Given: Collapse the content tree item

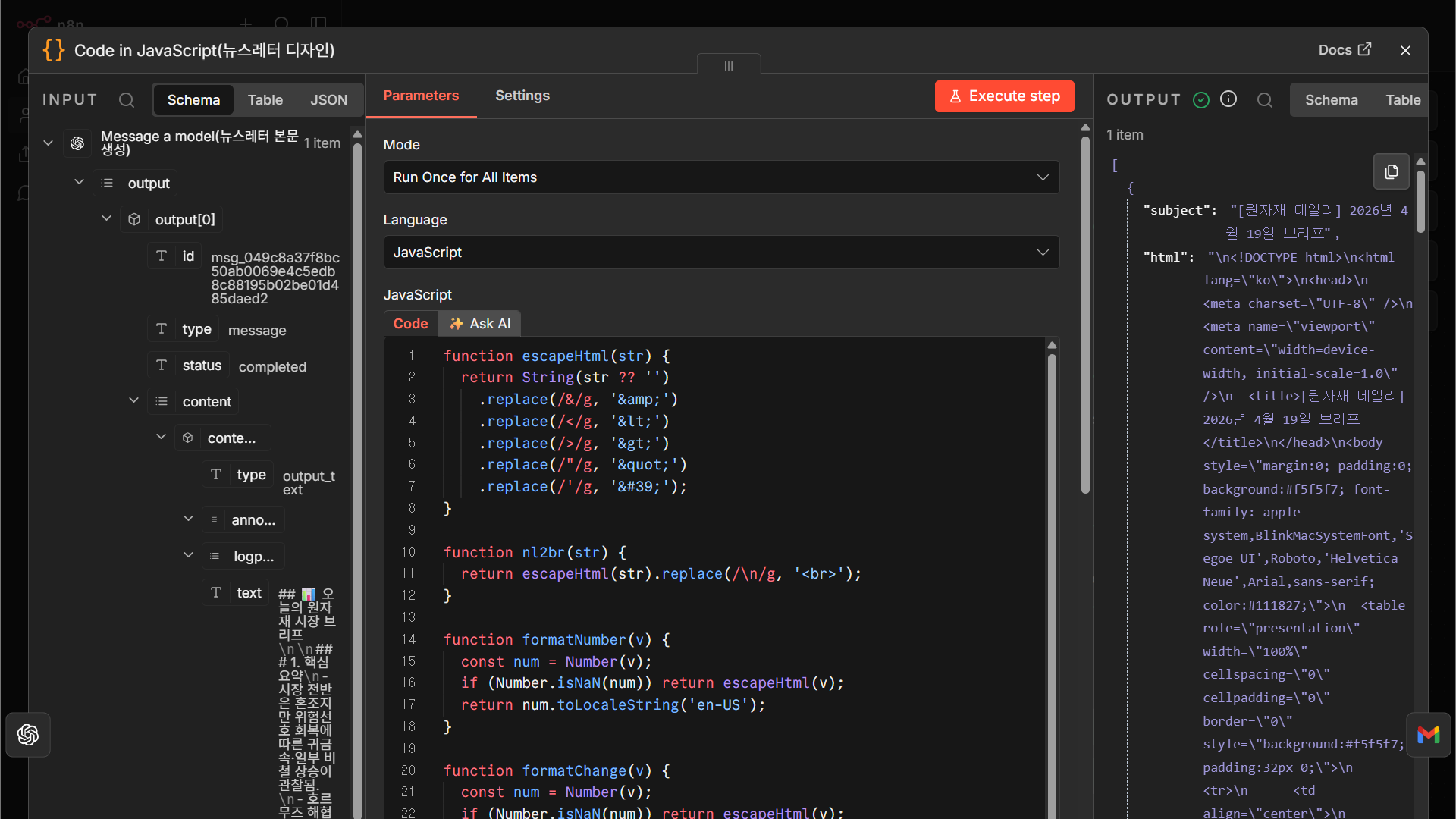Looking at the screenshot, I should tap(133, 400).
